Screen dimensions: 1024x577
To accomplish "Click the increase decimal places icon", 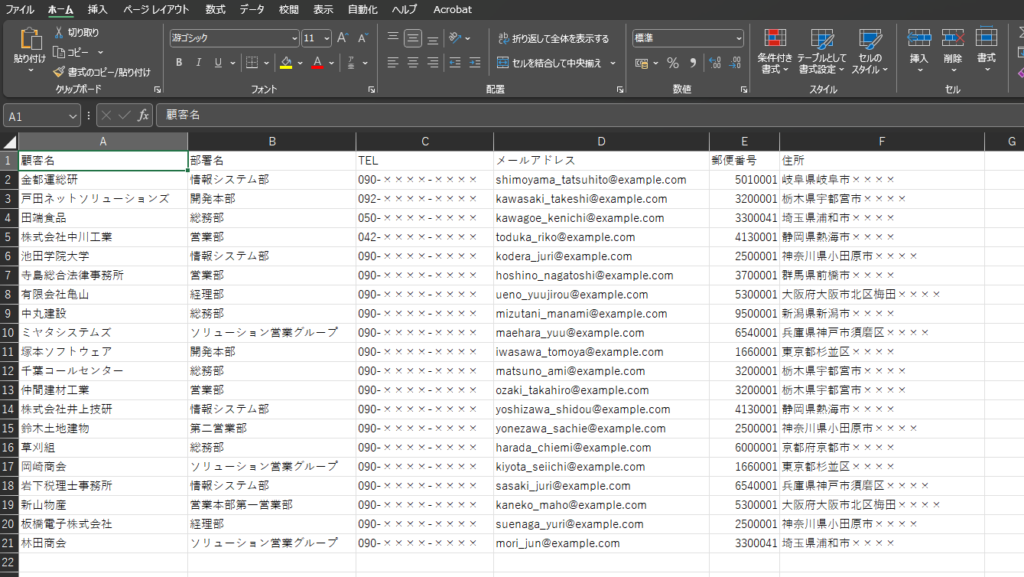I will tap(714, 63).
